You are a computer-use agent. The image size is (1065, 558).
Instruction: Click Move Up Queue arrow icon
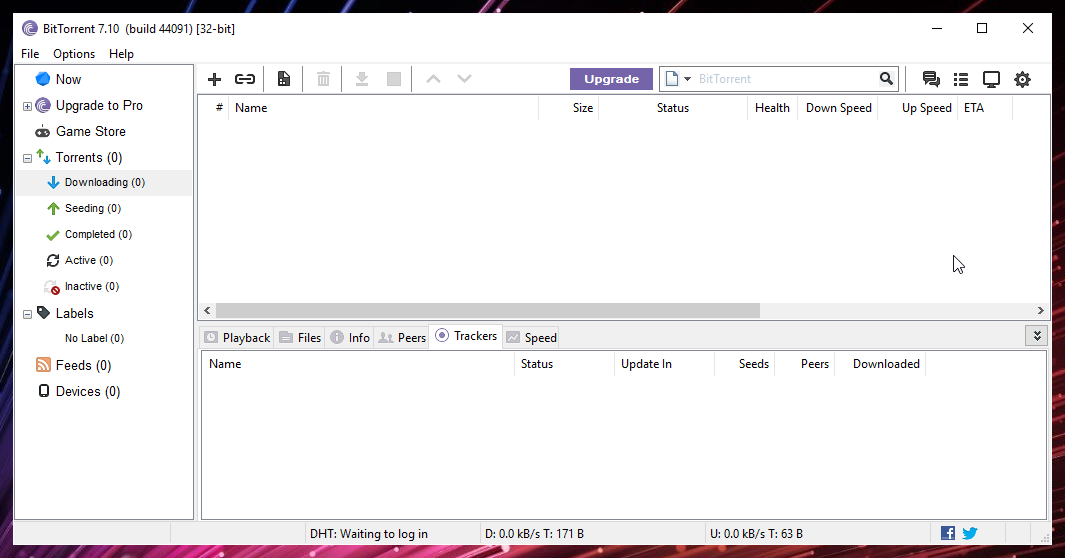coord(433,79)
